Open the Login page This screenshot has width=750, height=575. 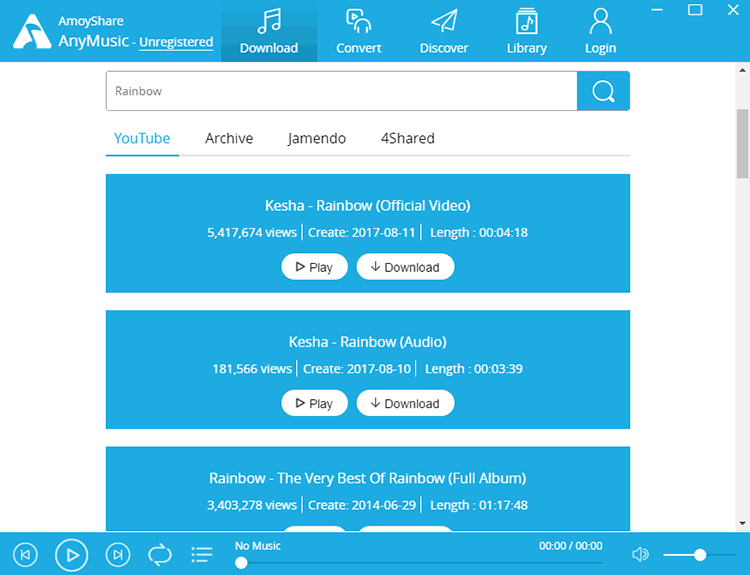600,31
